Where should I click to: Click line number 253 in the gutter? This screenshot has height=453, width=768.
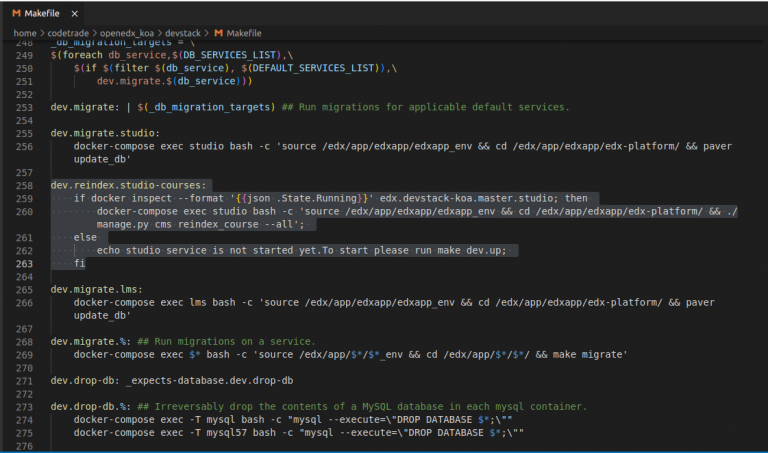click(26, 107)
